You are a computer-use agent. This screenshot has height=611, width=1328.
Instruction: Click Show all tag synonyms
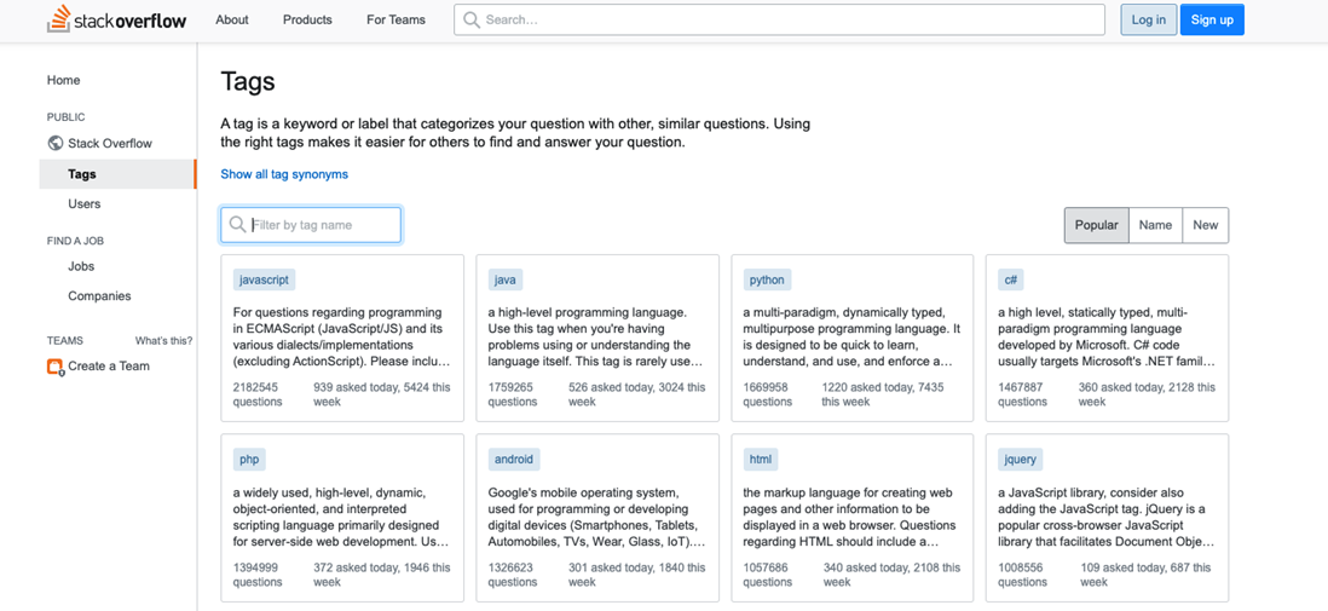tap(284, 173)
